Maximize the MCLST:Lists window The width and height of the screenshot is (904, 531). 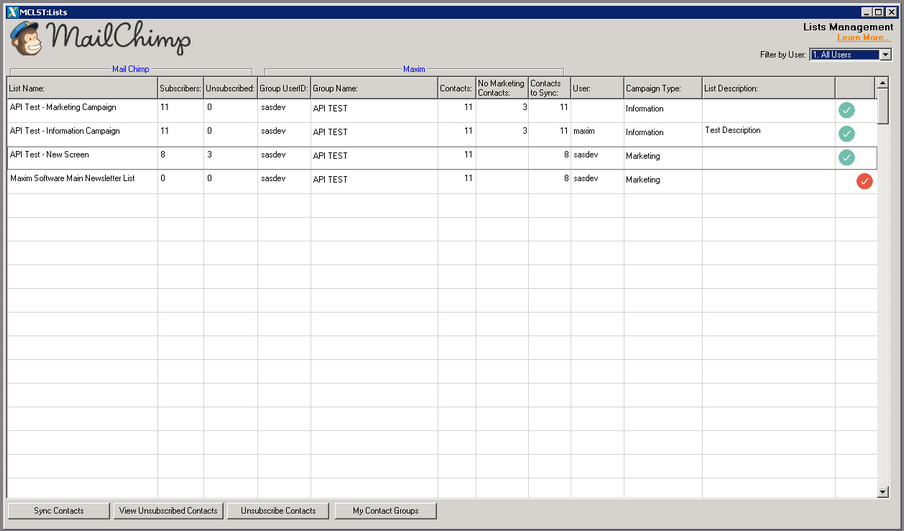(878, 12)
